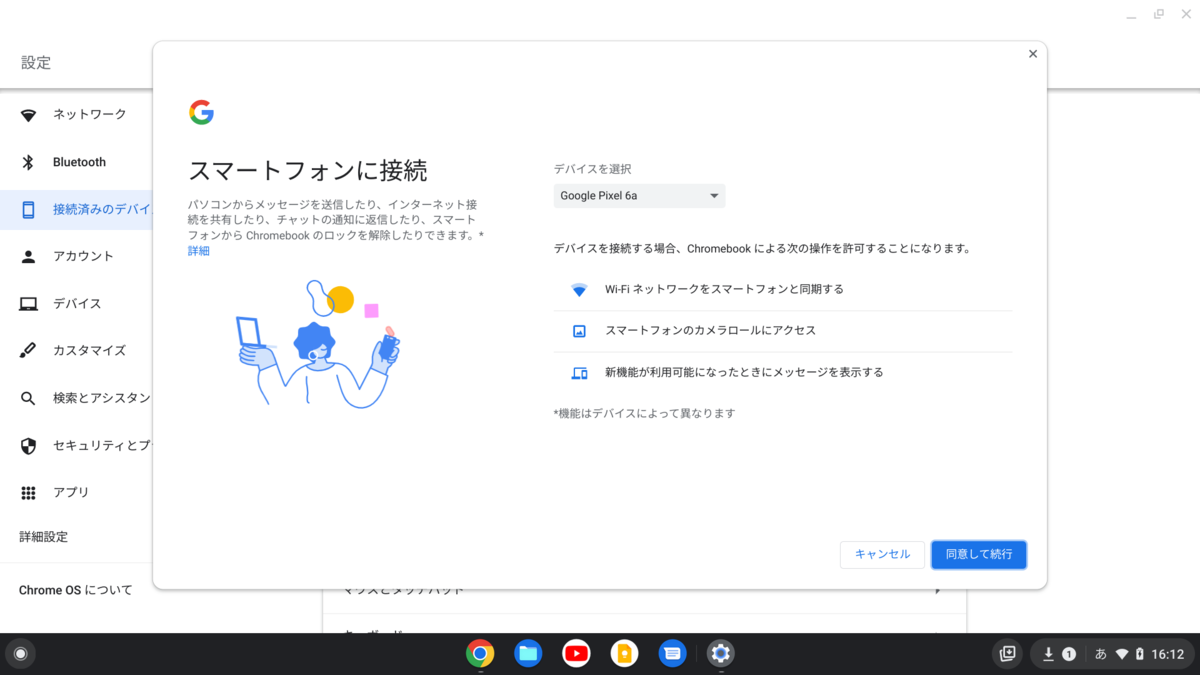Select アプリ in the settings menu
This screenshot has height=675, width=1200.
pyautogui.click(x=71, y=493)
